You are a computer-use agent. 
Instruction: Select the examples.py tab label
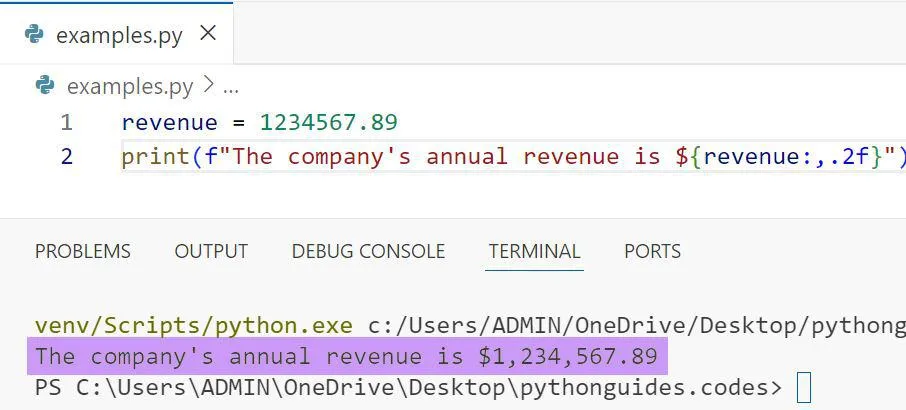coord(119,35)
